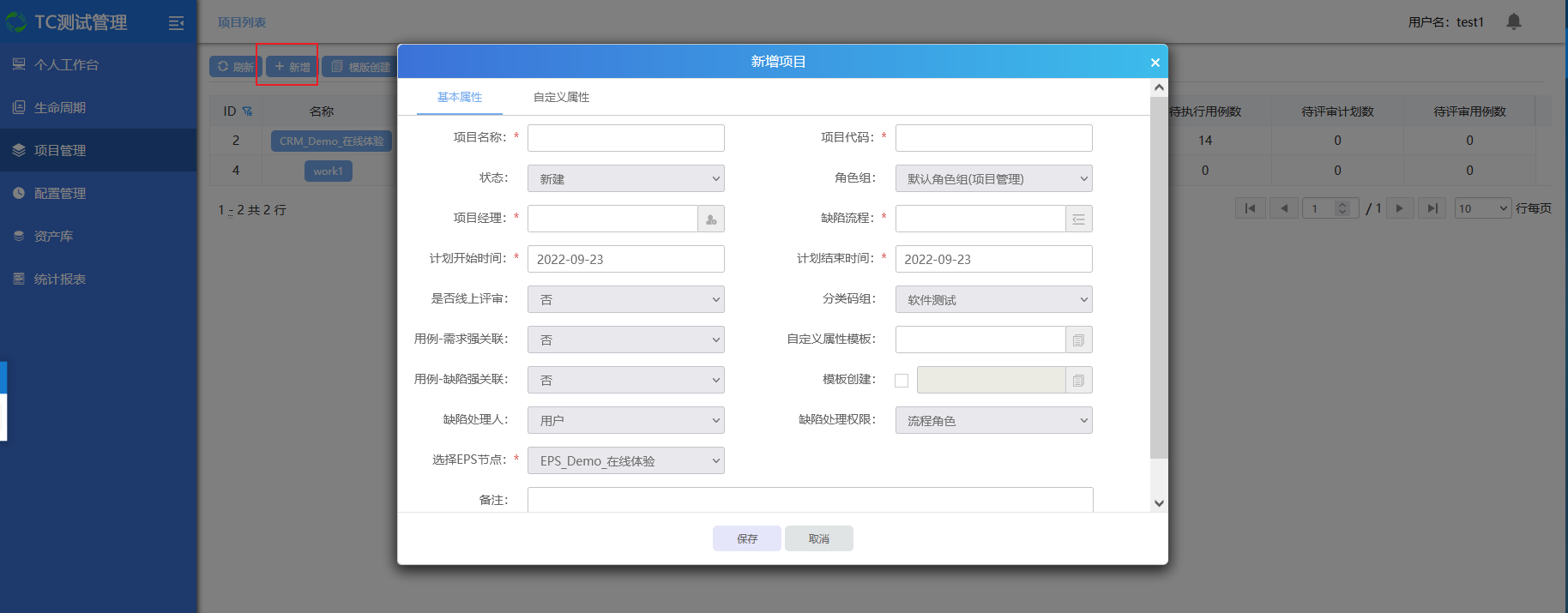
Task: Click the ID column filter icon
Action: (x=247, y=111)
